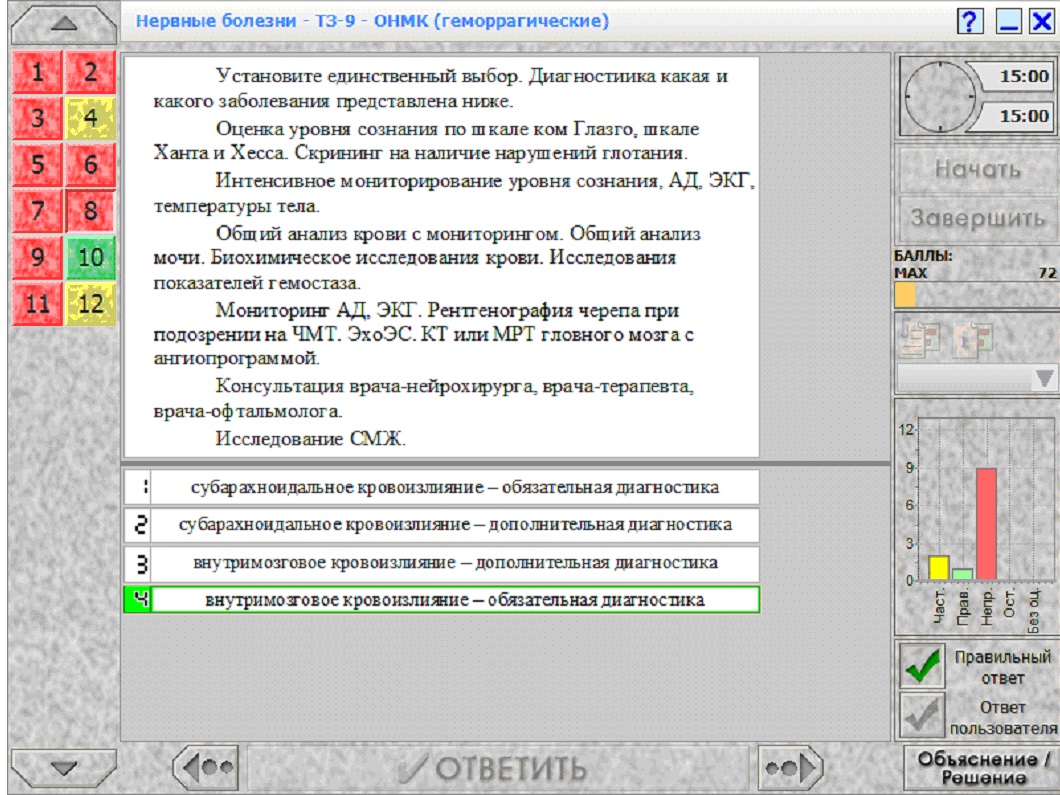This screenshot has height=795, width=1060.
Task: Open Объяснение / Решение explanation
Action: (x=983, y=768)
